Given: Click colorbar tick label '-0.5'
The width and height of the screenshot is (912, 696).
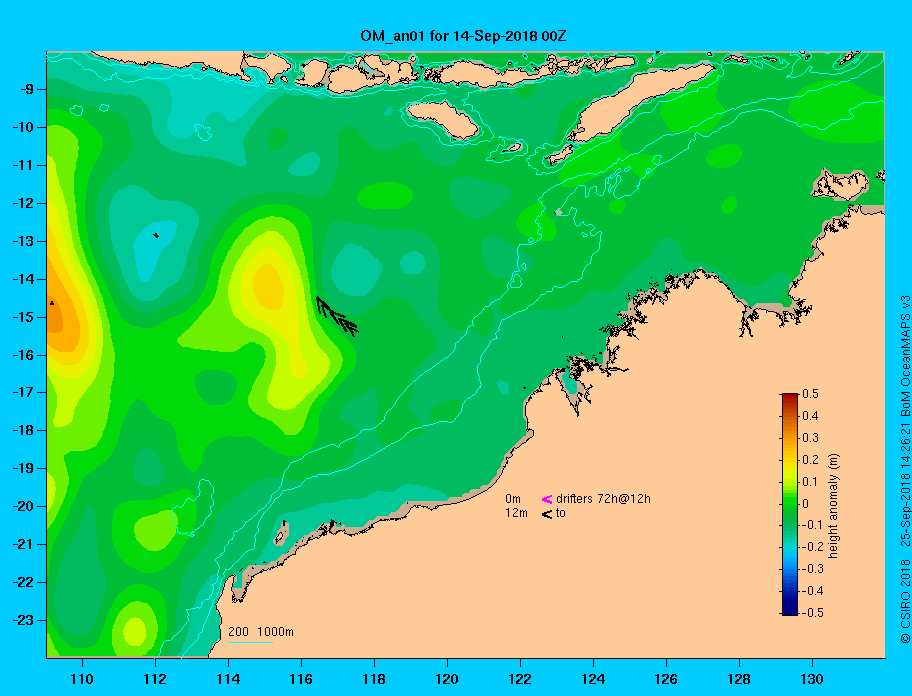Looking at the screenshot, I should coord(813,613).
